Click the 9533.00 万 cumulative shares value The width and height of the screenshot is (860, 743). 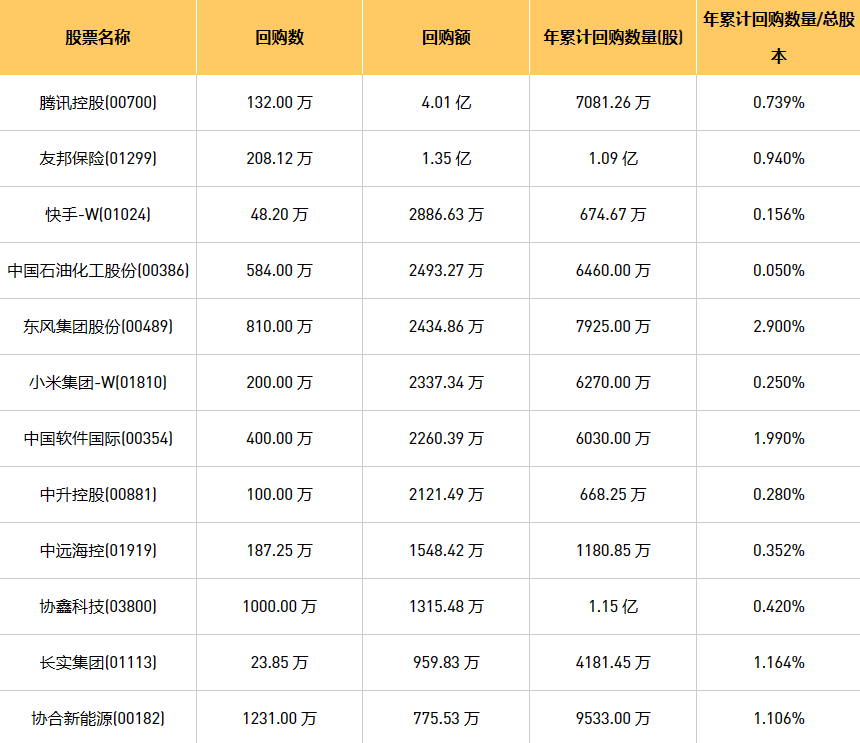pyautogui.click(x=613, y=718)
